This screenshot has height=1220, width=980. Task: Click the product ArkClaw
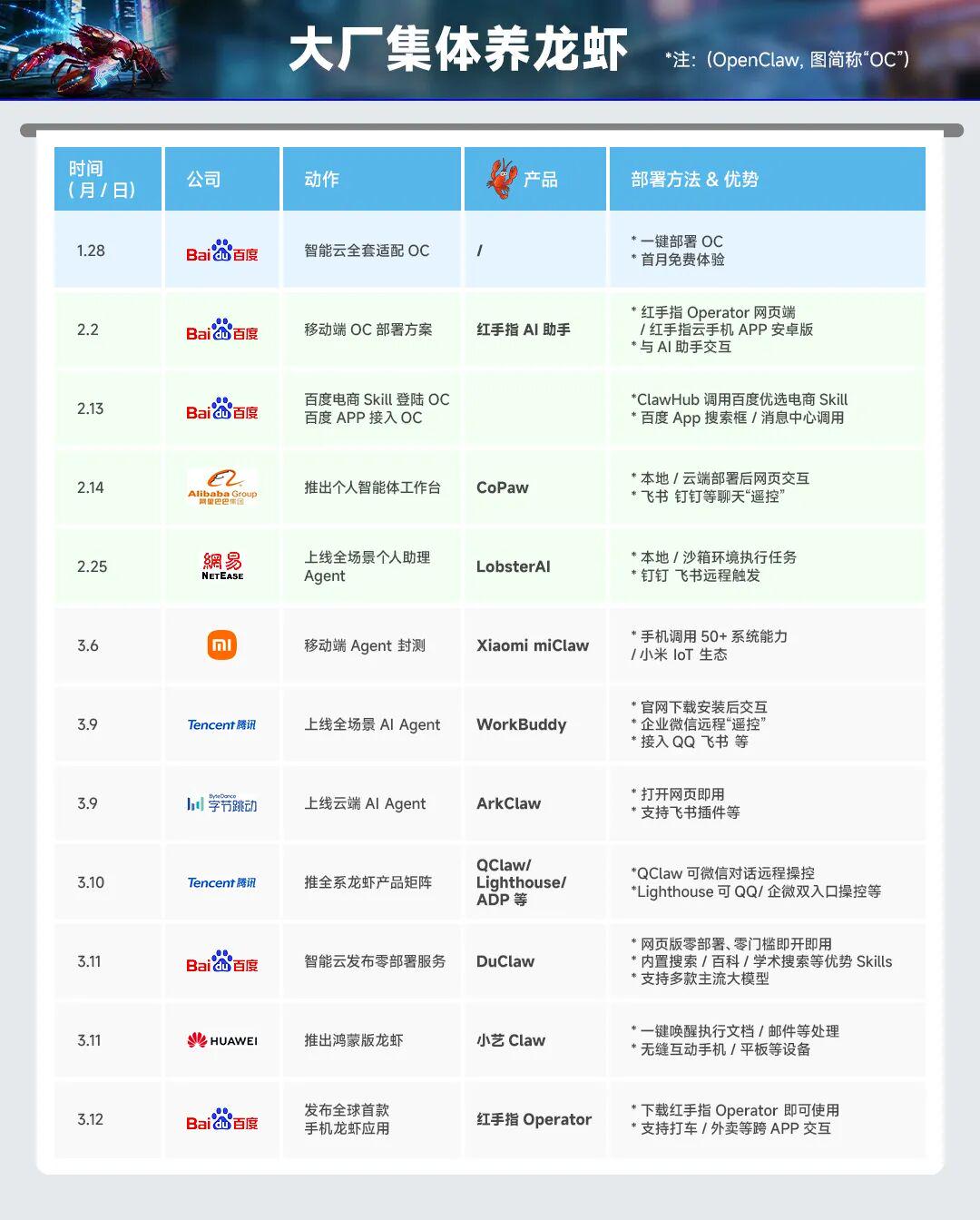click(509, 803)
